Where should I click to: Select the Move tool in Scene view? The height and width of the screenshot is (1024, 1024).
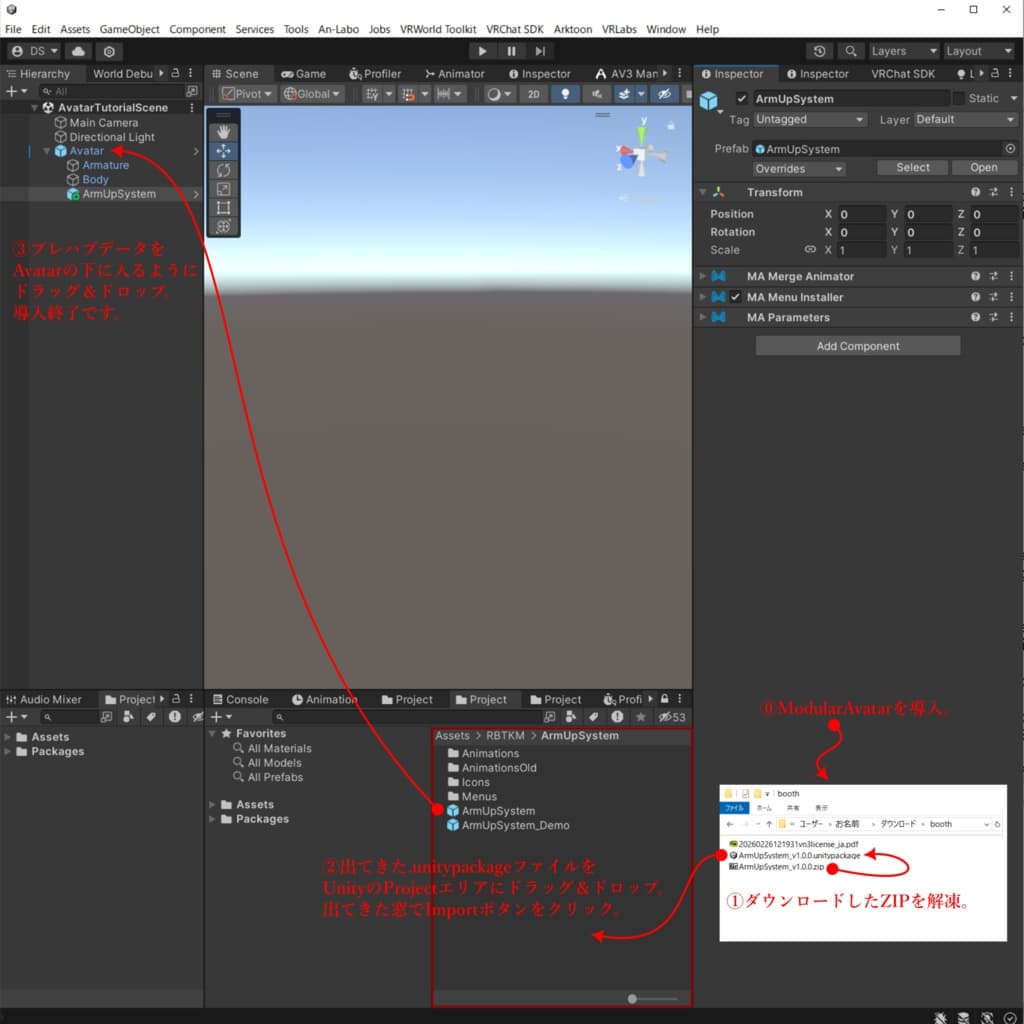[x=223, y=152]
